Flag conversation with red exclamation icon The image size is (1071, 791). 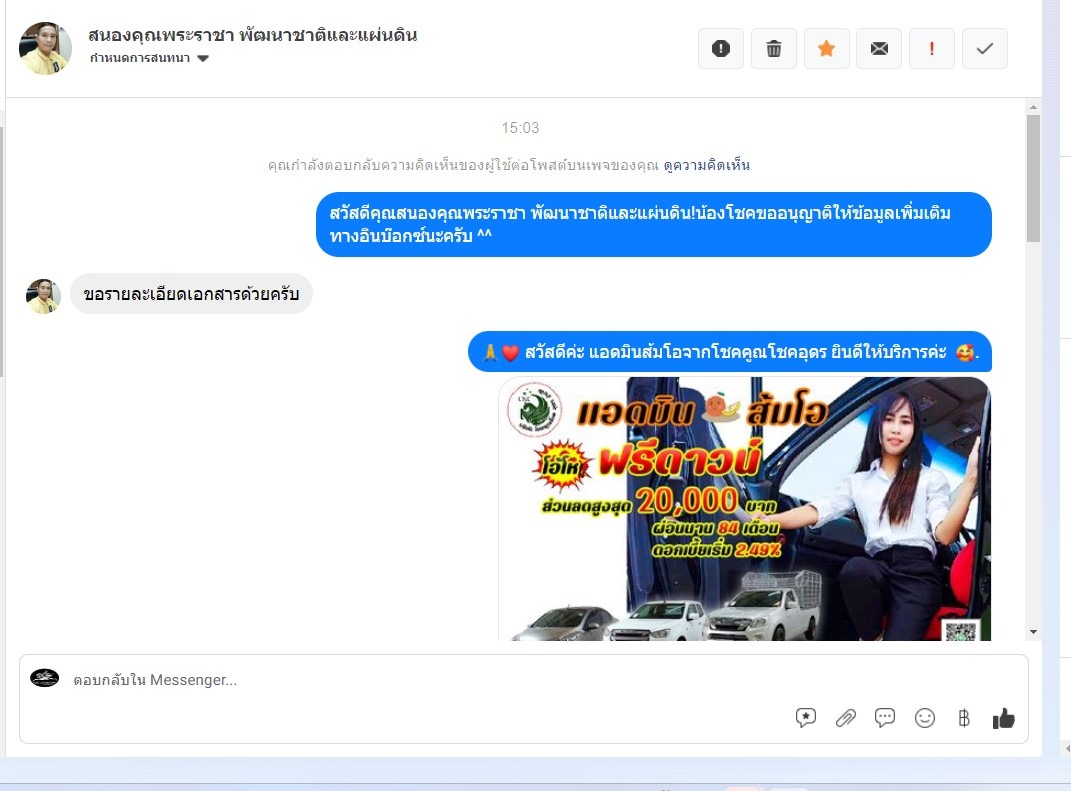(x=932, y=48)
